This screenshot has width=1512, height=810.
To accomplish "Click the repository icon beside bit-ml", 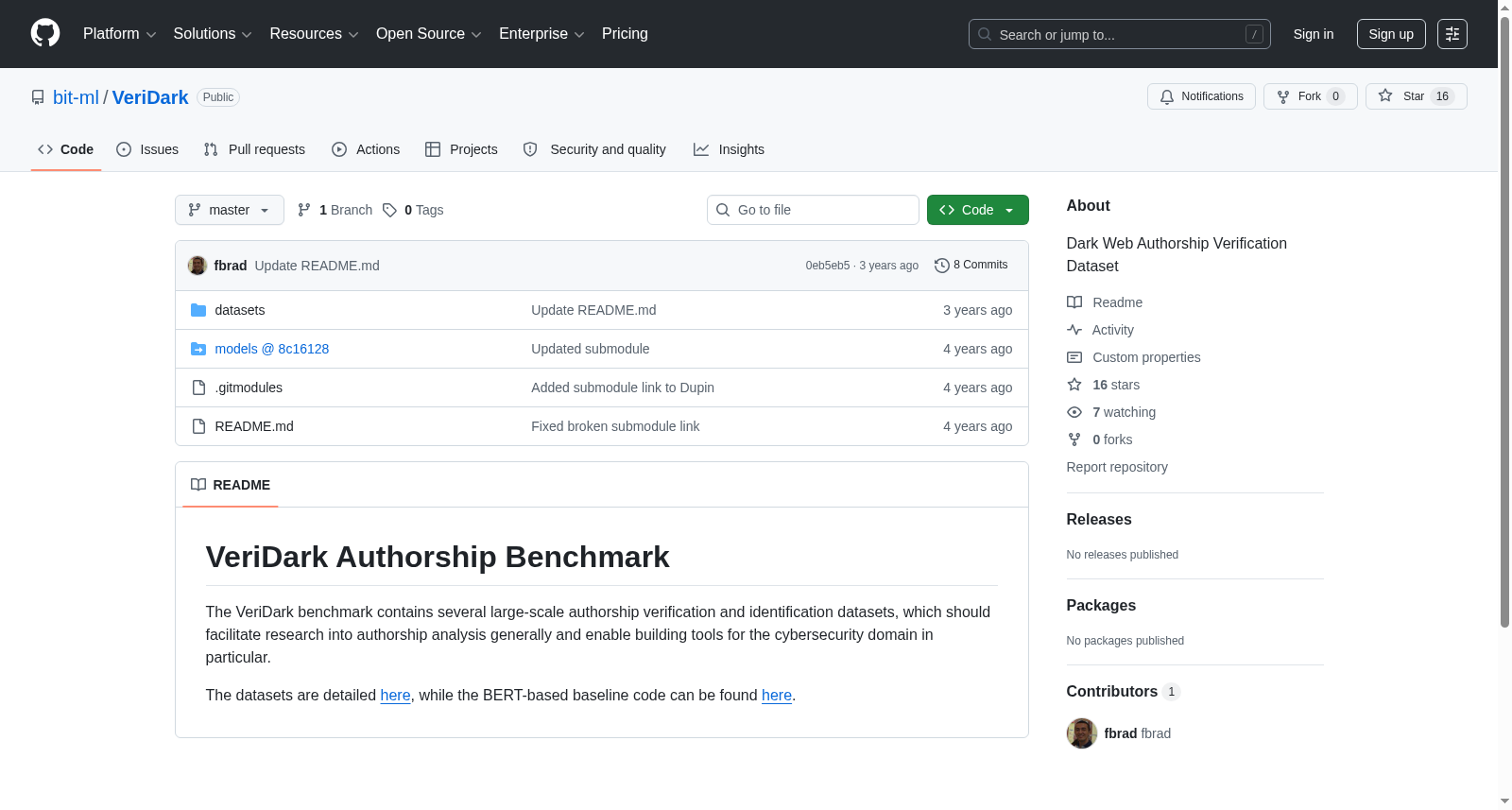I will pyautogui.click(x=38, y=97).
